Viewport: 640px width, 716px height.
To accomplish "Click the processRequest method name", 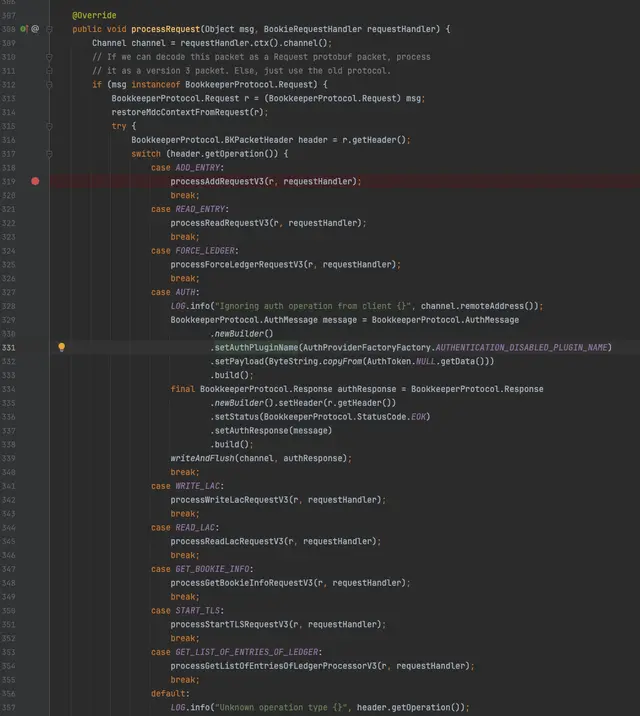I will pos(166,29).
